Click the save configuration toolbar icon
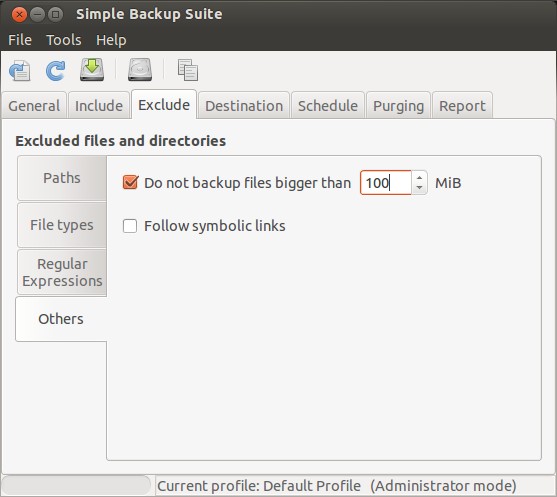Image resolution: width=557 pixels, height=497 pixels. click(20, 70)
